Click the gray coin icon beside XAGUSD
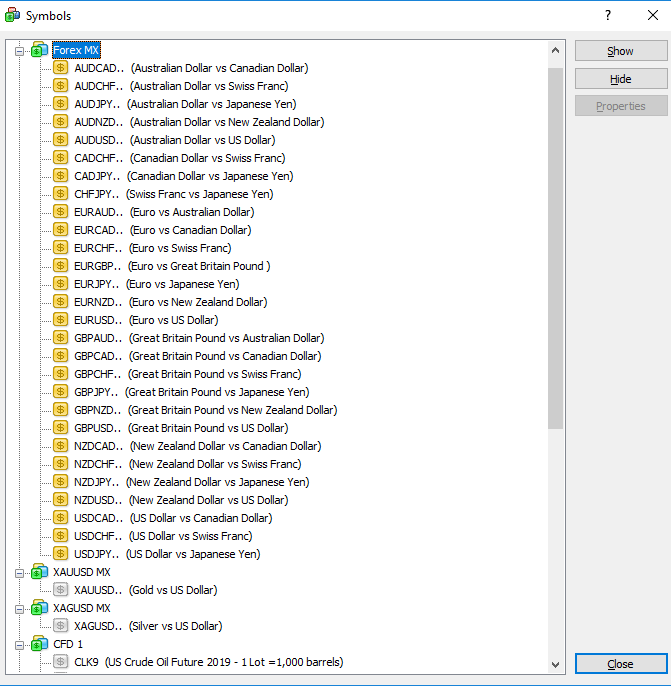 61,626
